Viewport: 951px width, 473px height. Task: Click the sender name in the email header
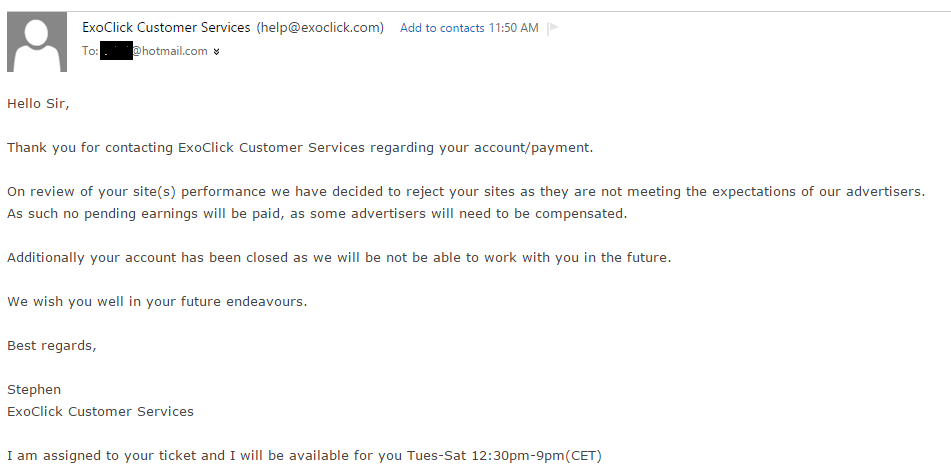click(166, 28)
